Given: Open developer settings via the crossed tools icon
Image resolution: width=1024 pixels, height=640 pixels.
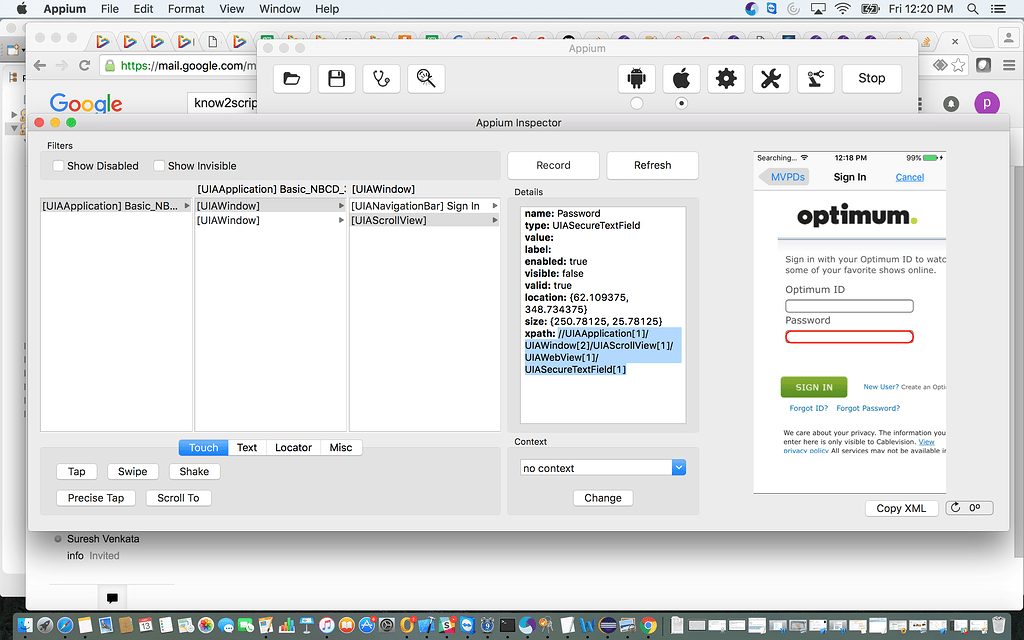Looking at the screenshot, I should (x=771, y=78).
